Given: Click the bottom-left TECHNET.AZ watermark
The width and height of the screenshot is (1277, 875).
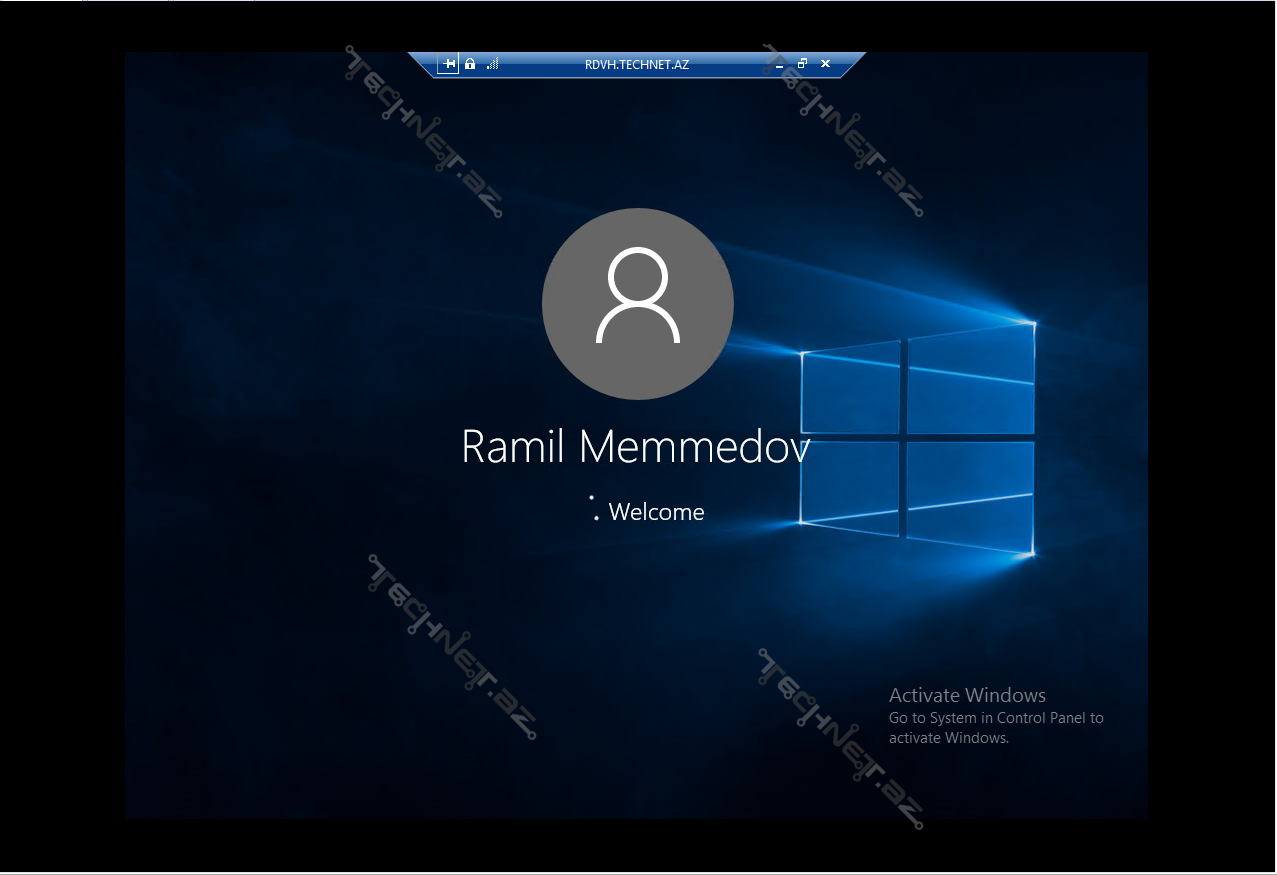Looking at the screenshot, I should [452, 647].
